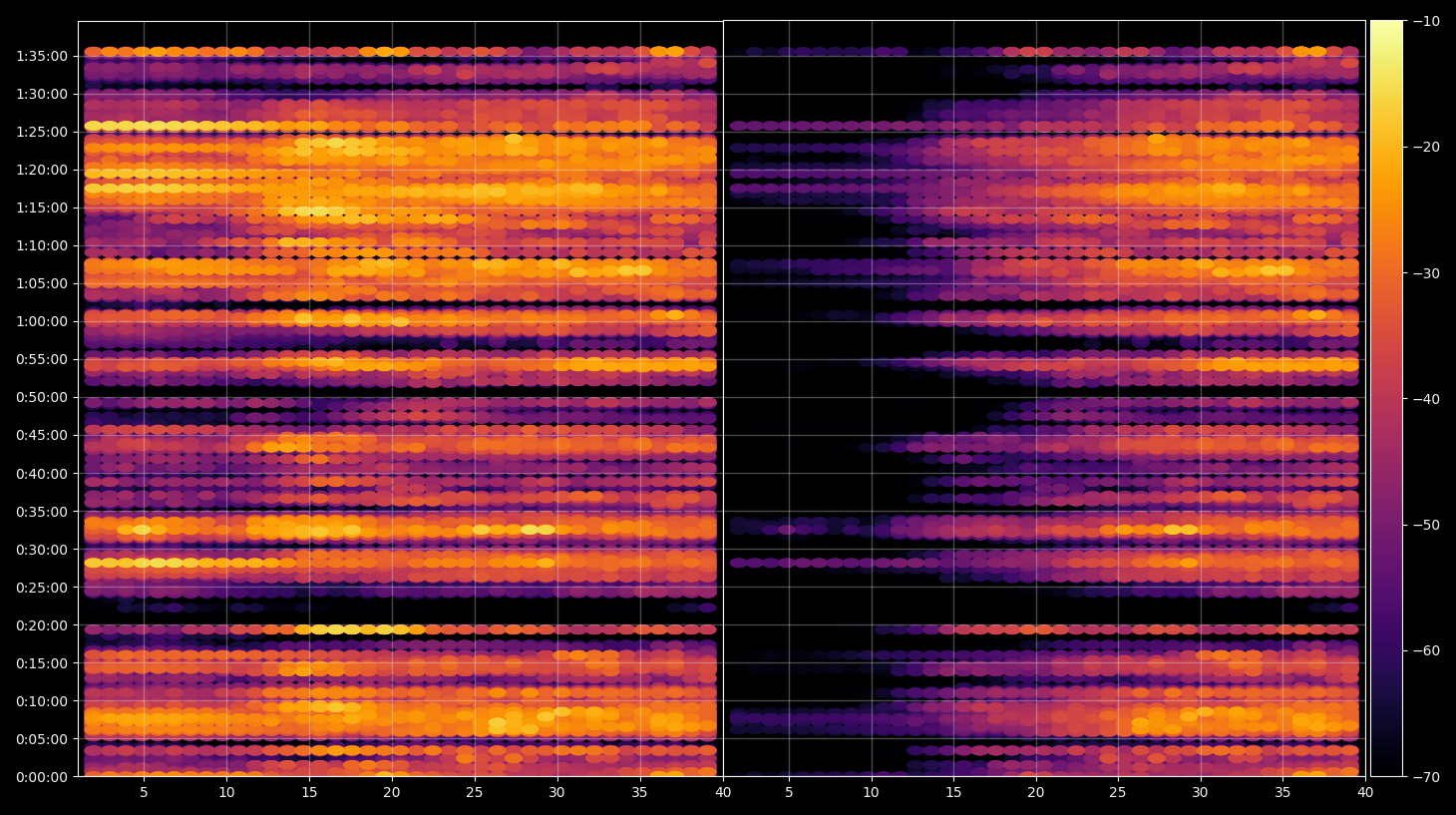Select the 0:30:00 y-axis tick label
Screen dimensions: 1456x815
pyautogui.click(x=42, y=550)
